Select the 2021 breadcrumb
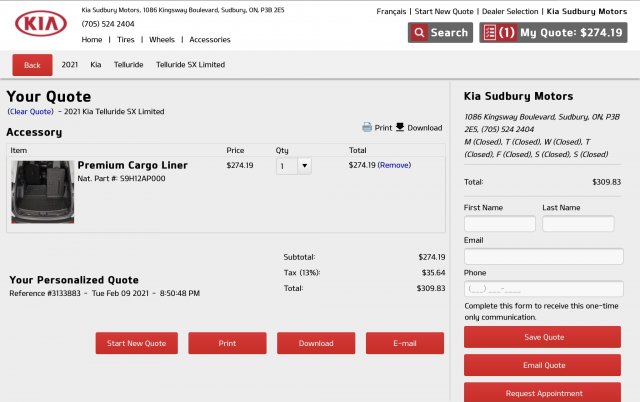This screenshot has width=640, height=402. 70,64
